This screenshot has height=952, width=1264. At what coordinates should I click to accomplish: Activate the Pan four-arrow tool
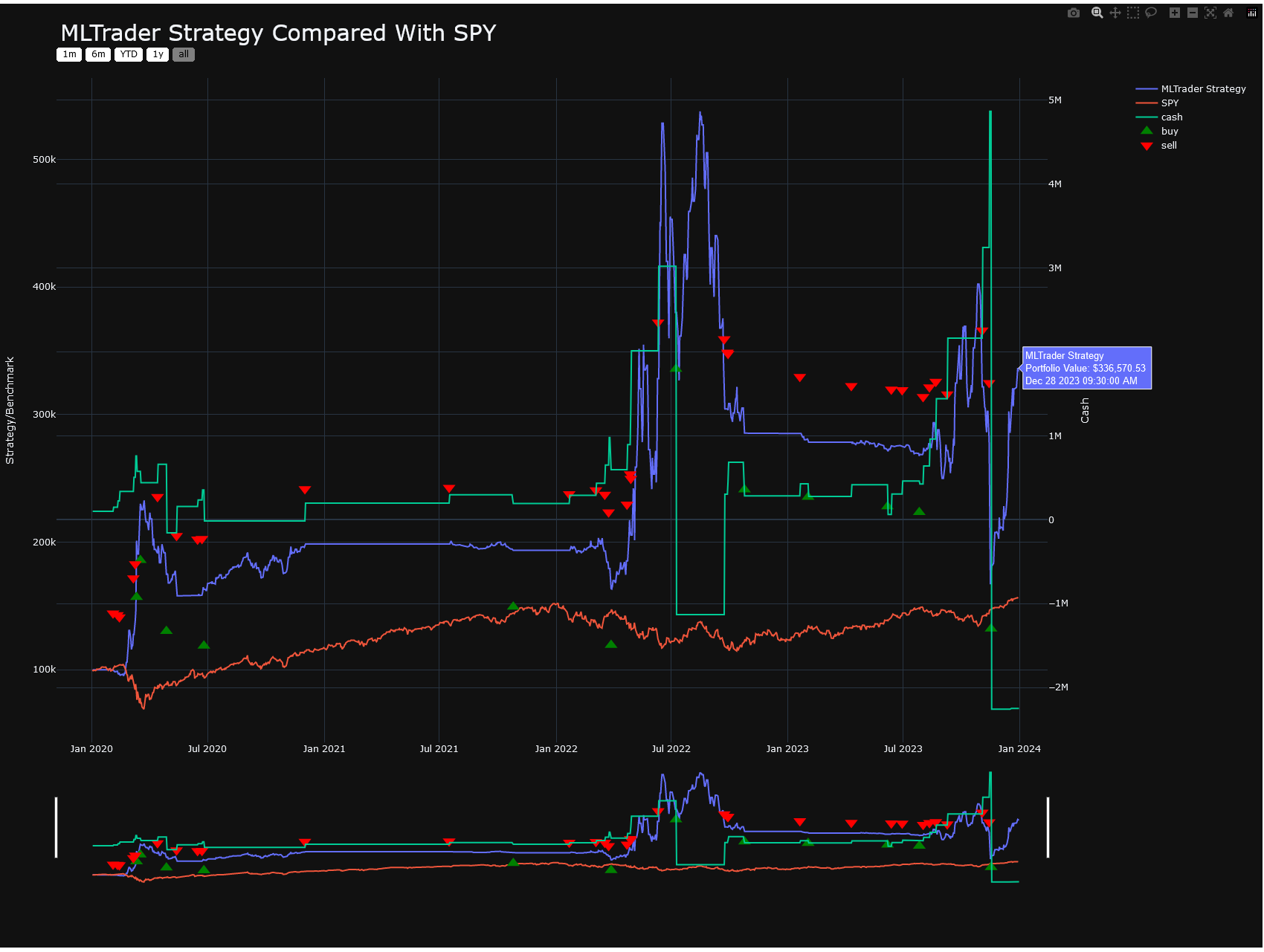pos(1115,13)
